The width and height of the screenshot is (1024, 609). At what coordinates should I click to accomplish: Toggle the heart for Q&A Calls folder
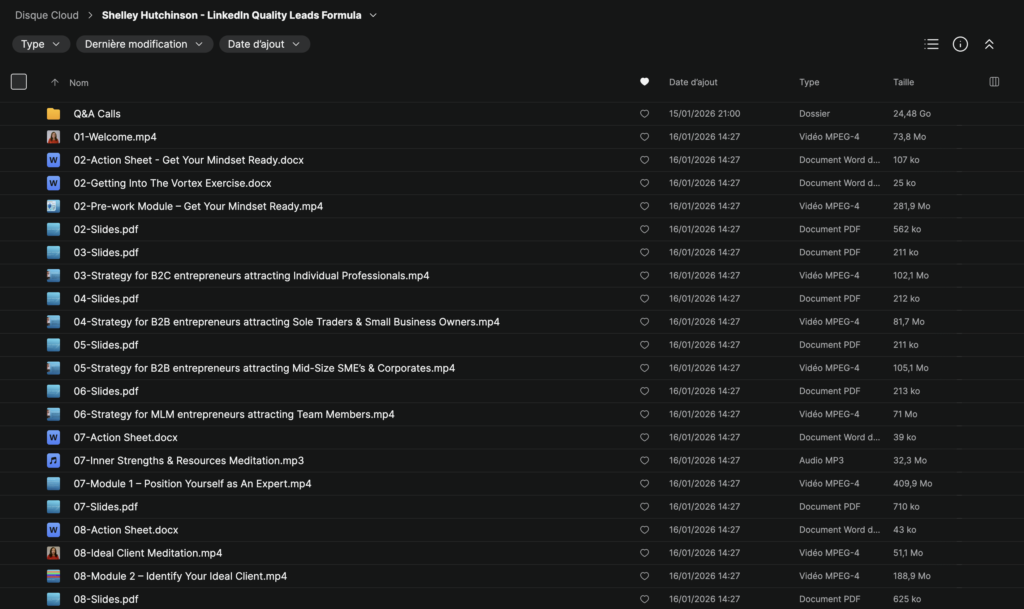(x=644, y=114)
